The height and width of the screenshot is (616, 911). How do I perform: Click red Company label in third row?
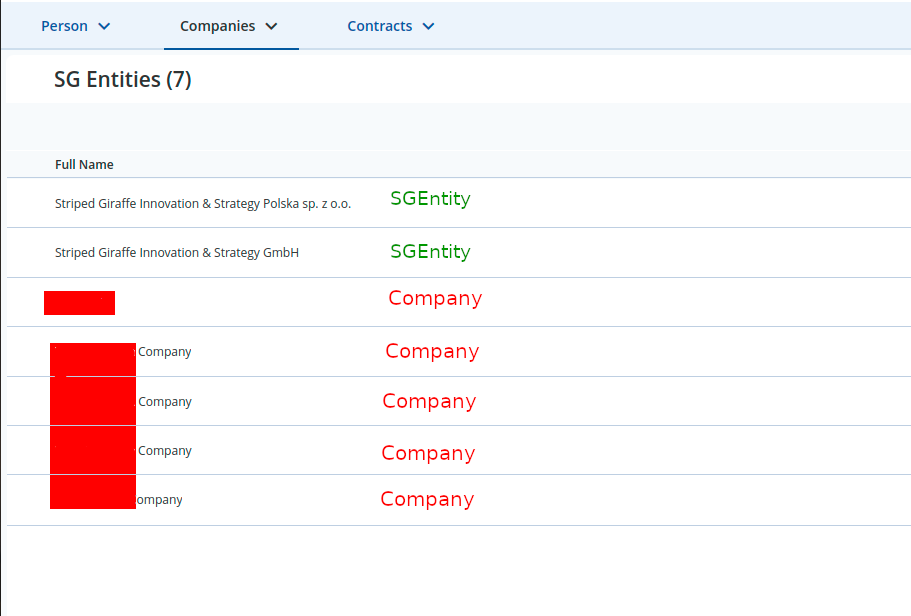coord(435,299)
